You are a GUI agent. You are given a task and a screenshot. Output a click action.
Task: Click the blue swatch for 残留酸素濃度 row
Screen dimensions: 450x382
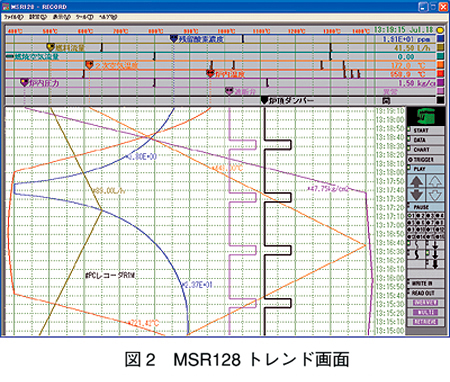tap(440, 39)
